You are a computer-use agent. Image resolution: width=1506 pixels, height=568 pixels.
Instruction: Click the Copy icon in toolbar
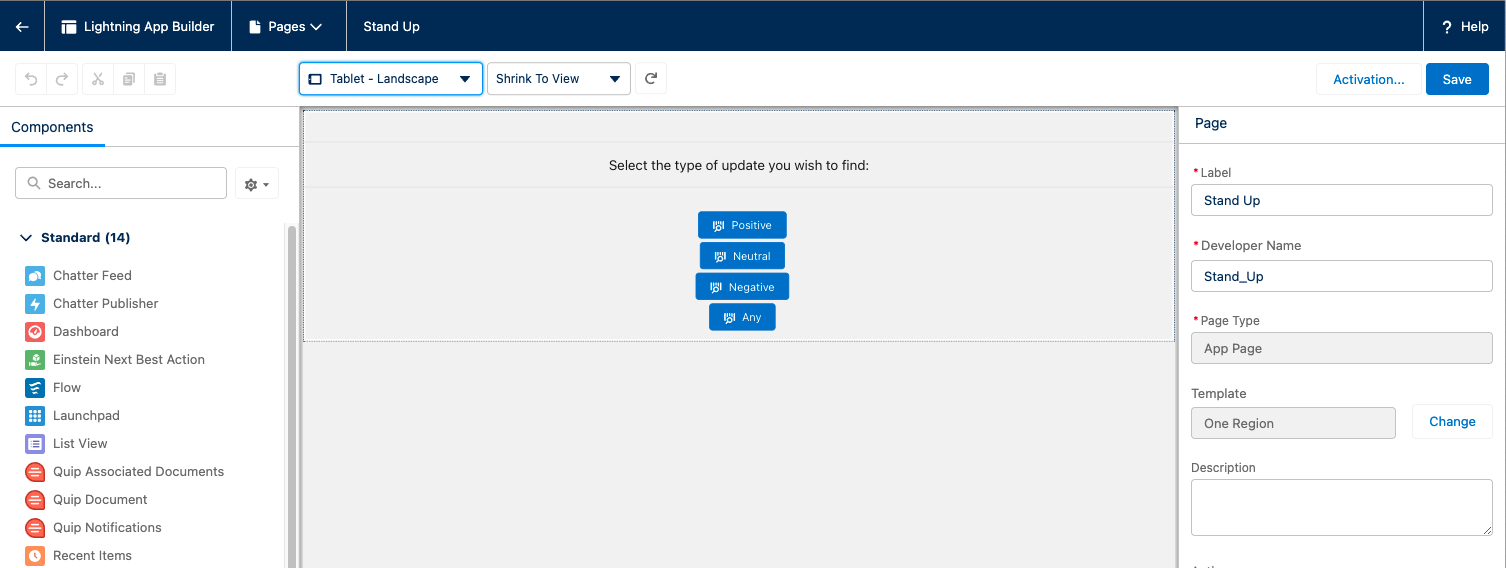[x=128, y=79]
